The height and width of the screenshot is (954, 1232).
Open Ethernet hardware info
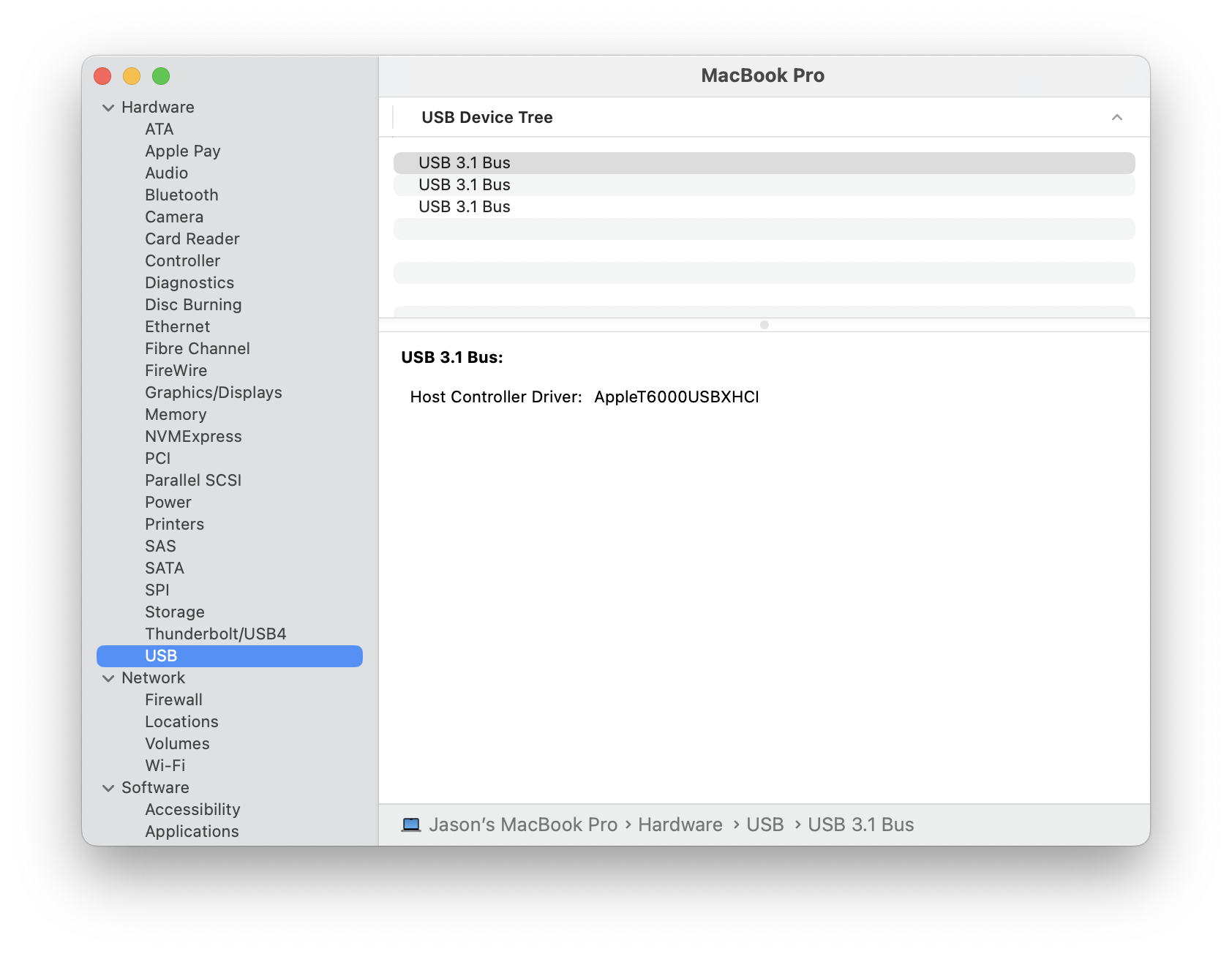click(x=177, y=327)
